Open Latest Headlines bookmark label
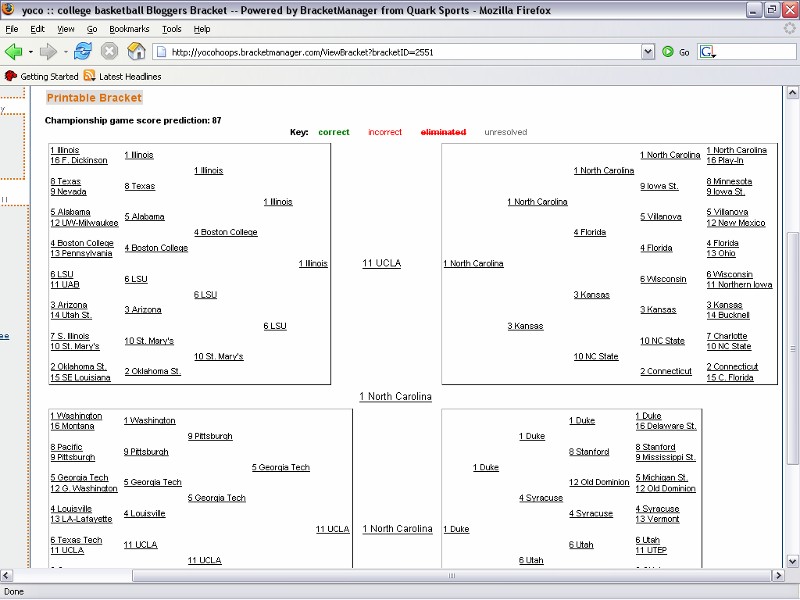 pos(130,77)
